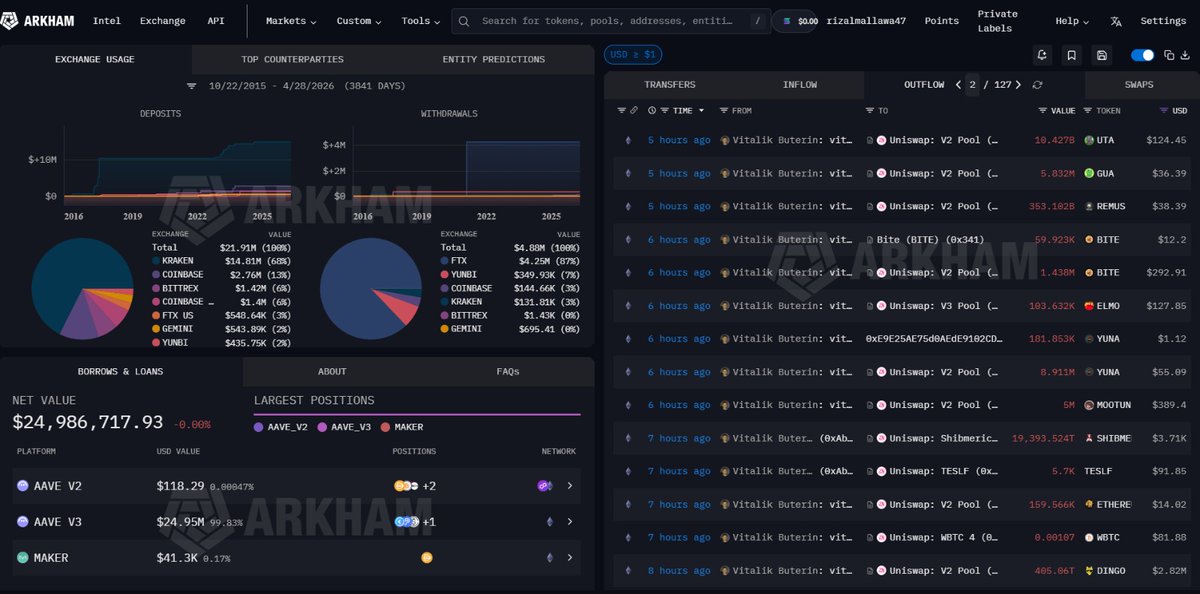Download the transfers table

click(x=1186, y=55)
